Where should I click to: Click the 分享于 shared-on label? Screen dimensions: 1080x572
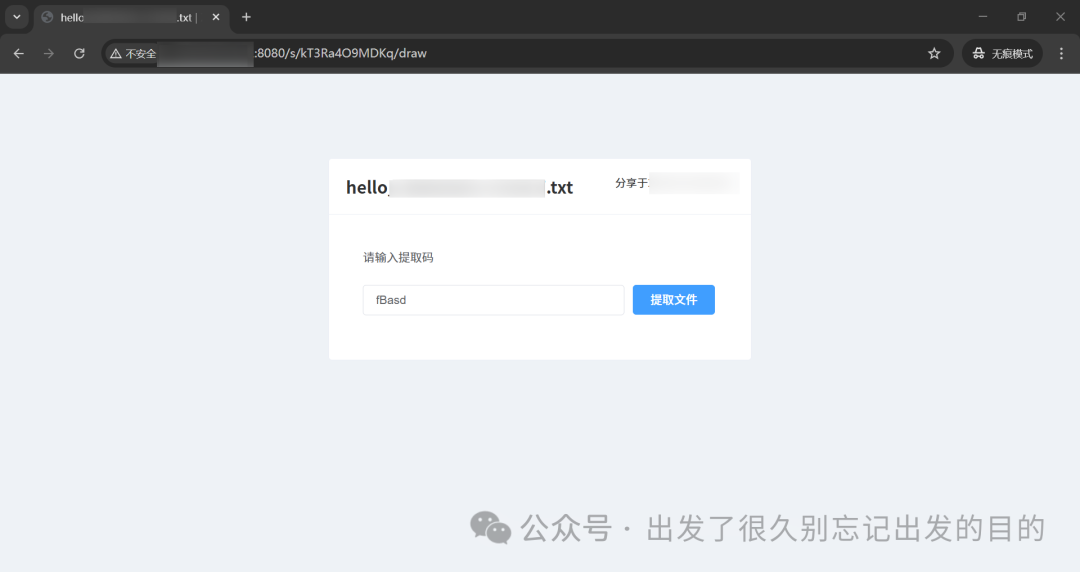tap(631, 183)
